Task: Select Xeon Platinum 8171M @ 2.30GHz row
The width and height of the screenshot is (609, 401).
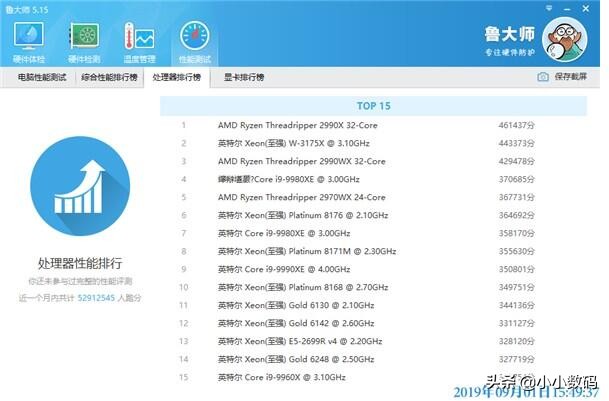Action: pyautogui.click(x=373, y=251)
